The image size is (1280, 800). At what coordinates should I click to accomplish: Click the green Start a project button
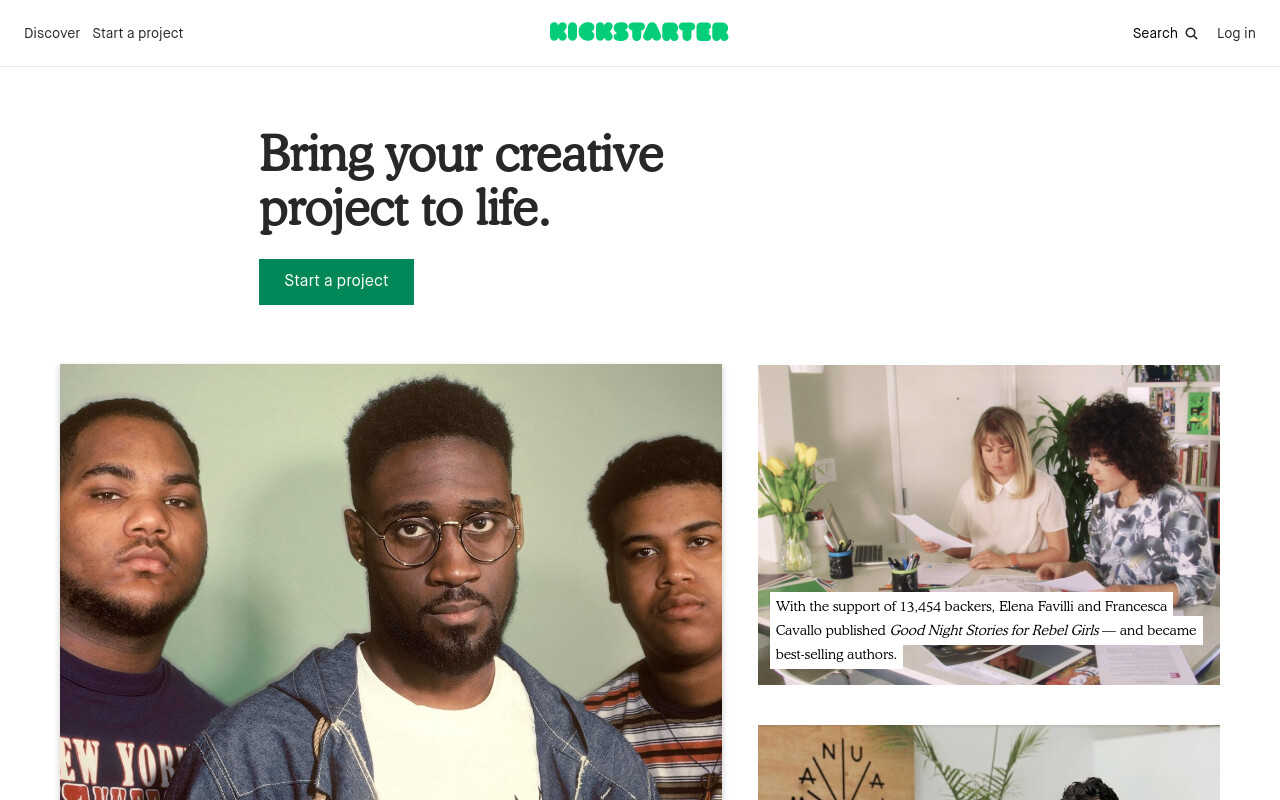pyautogui.click(x=336, y=282)
